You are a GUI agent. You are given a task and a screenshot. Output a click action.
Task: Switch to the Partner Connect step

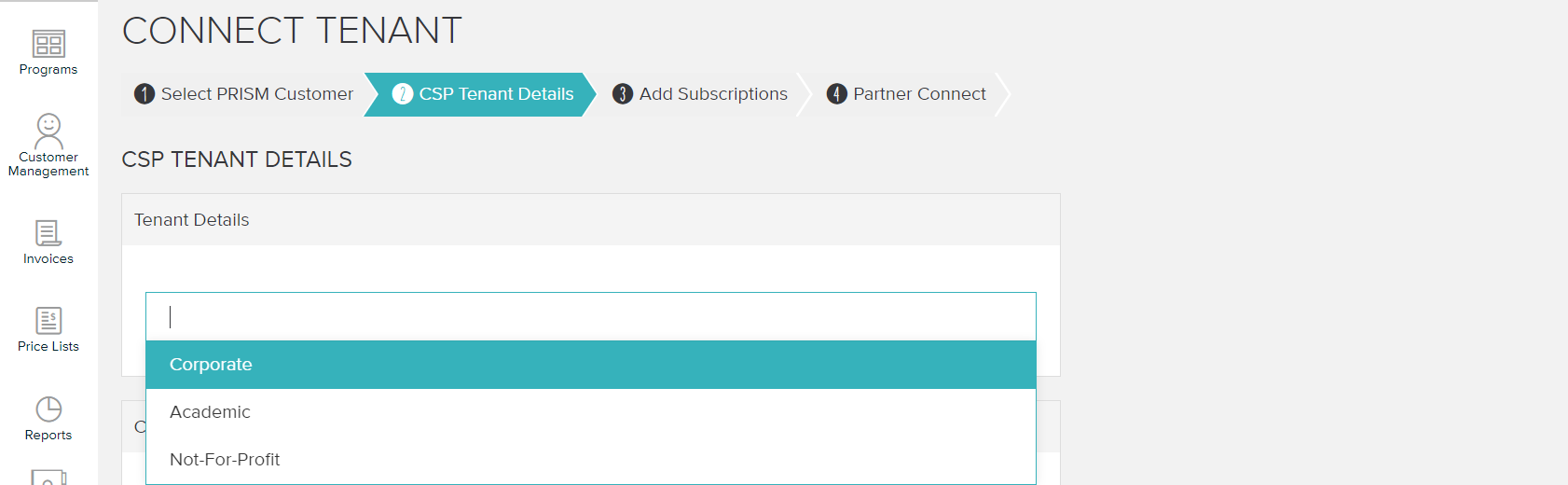919,94
